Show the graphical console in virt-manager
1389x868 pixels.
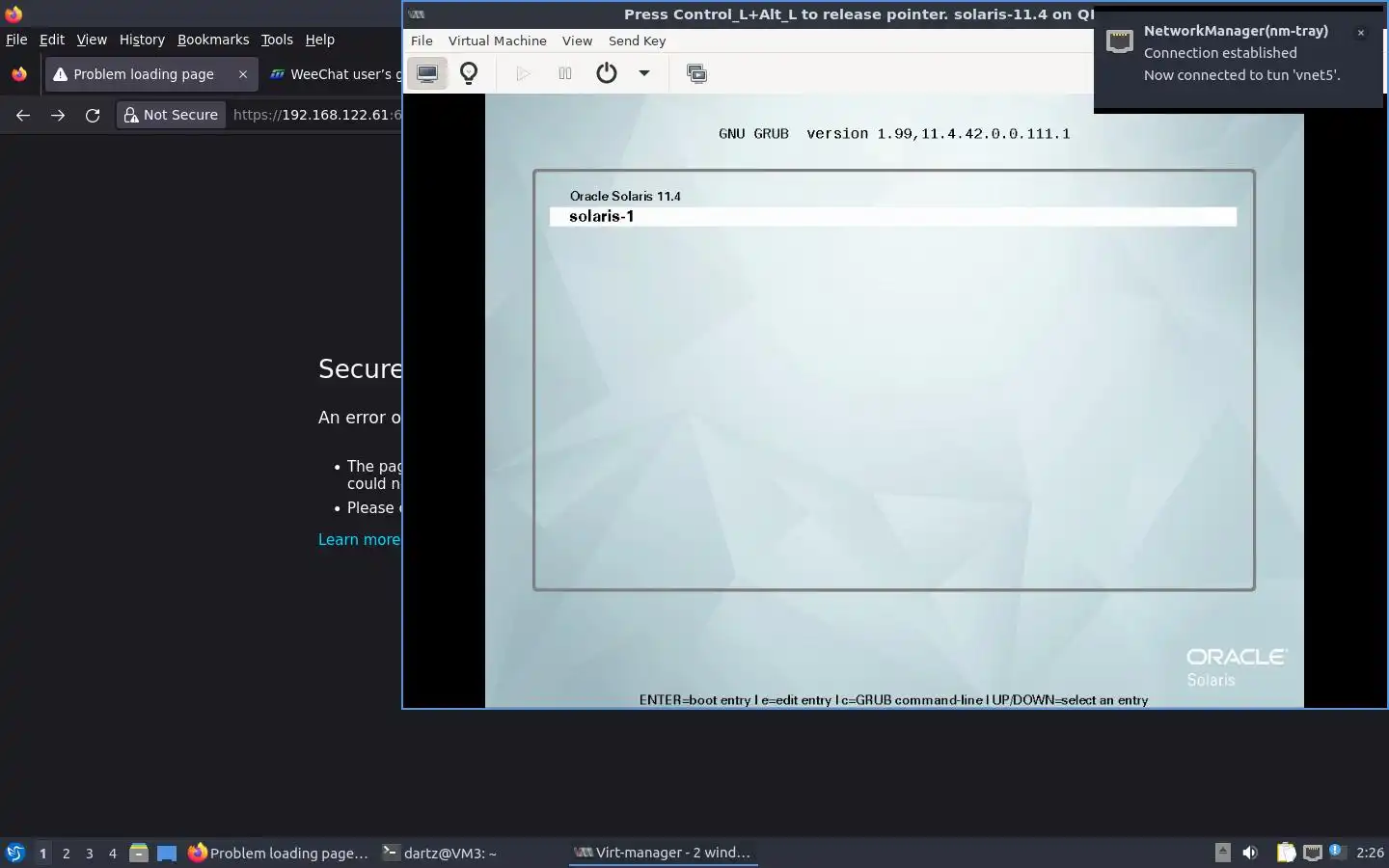(x=427, y=73)
